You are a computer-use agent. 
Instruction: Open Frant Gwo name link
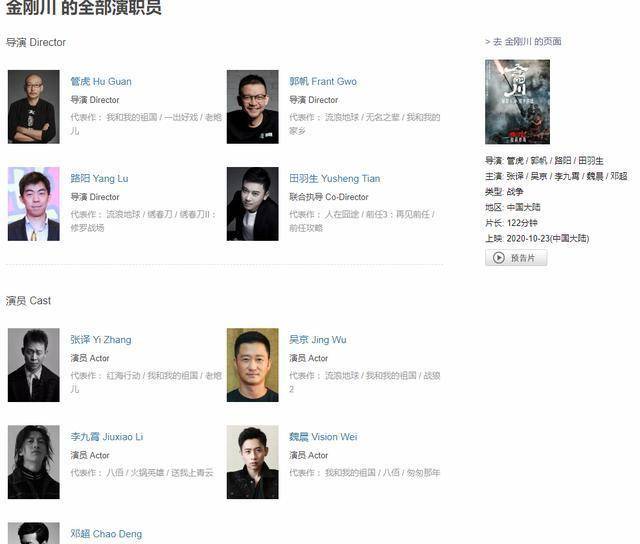323,82
